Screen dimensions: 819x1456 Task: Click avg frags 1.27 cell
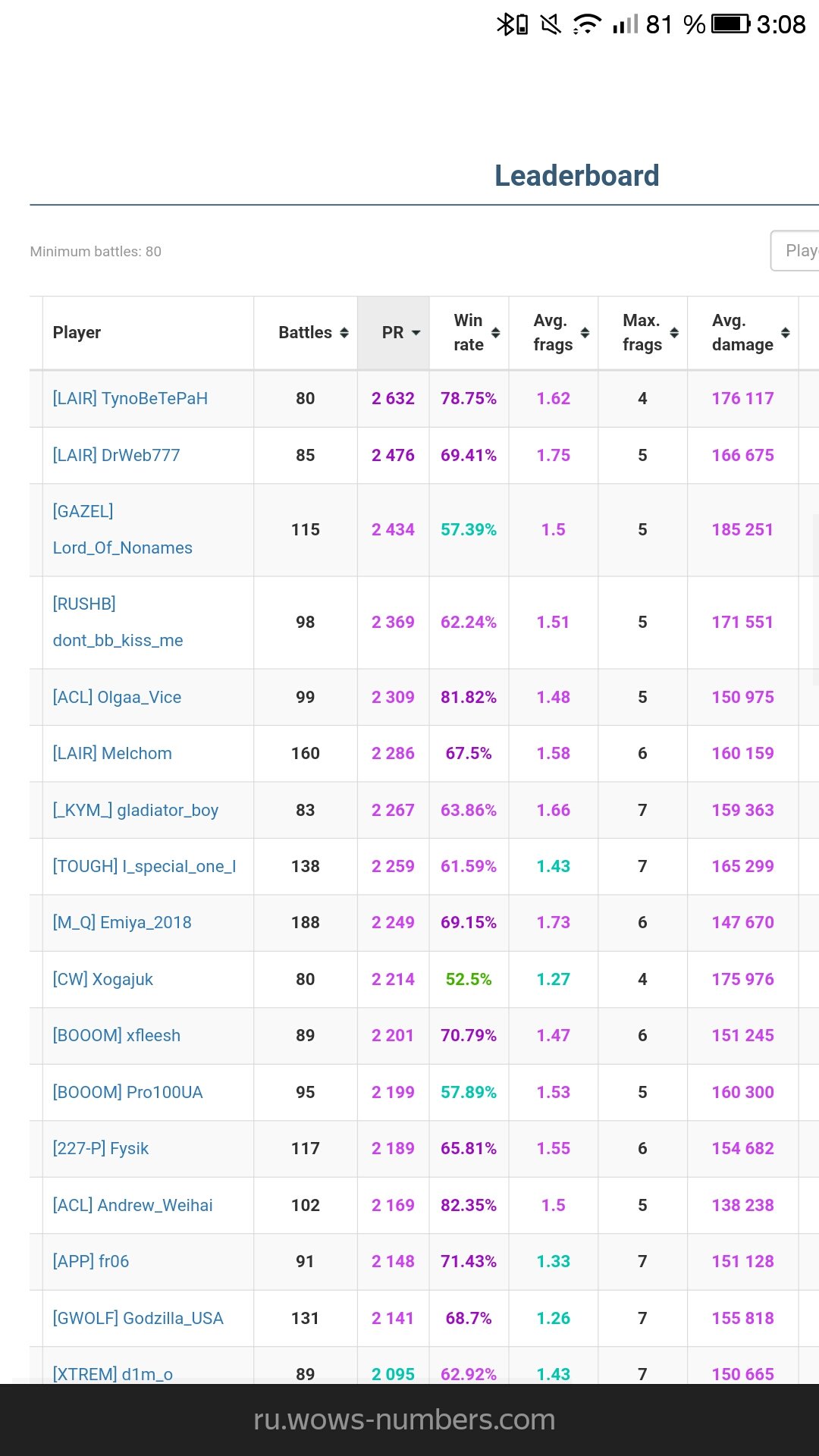(x=554, y=980)
